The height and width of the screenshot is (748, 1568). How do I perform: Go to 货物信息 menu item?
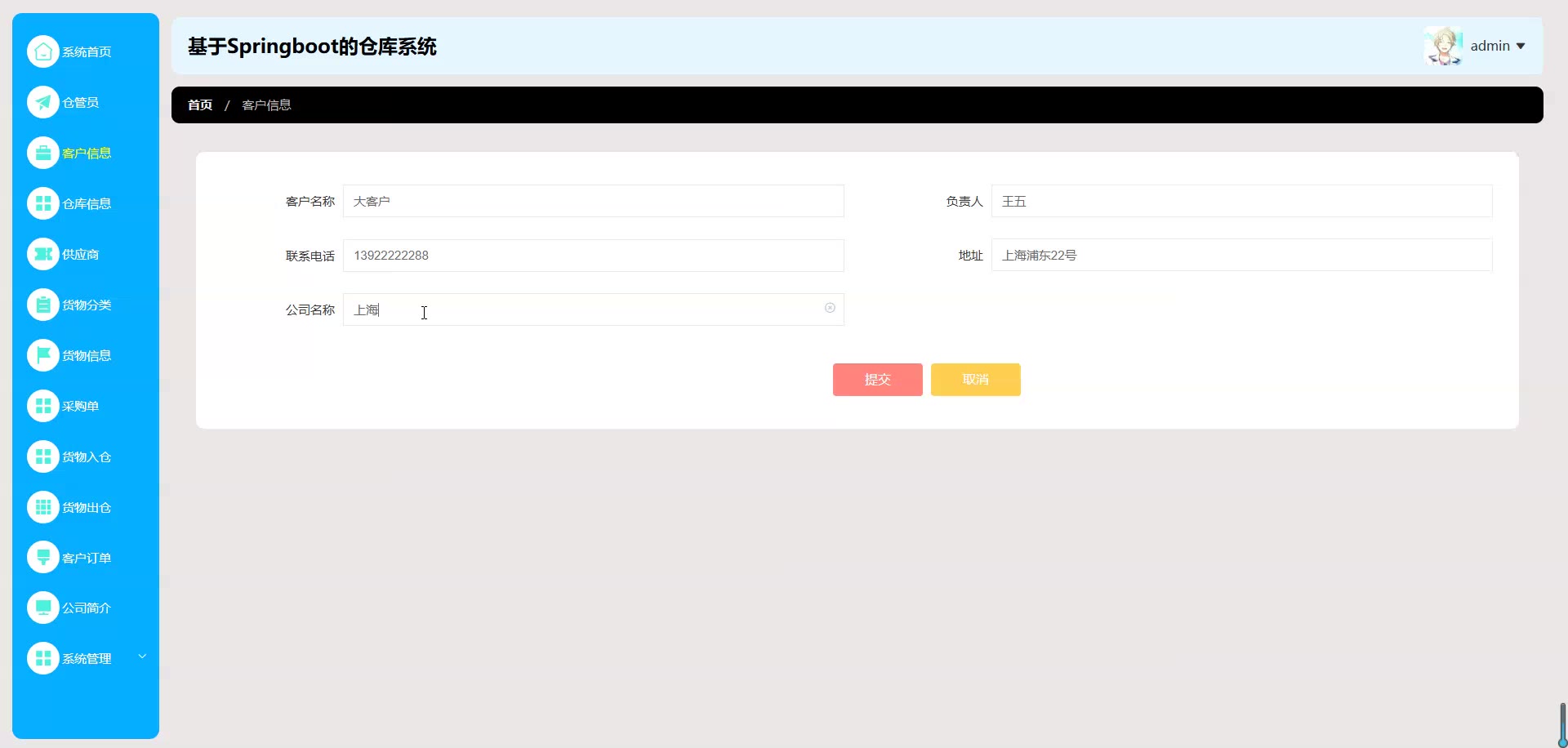point(87,355)
